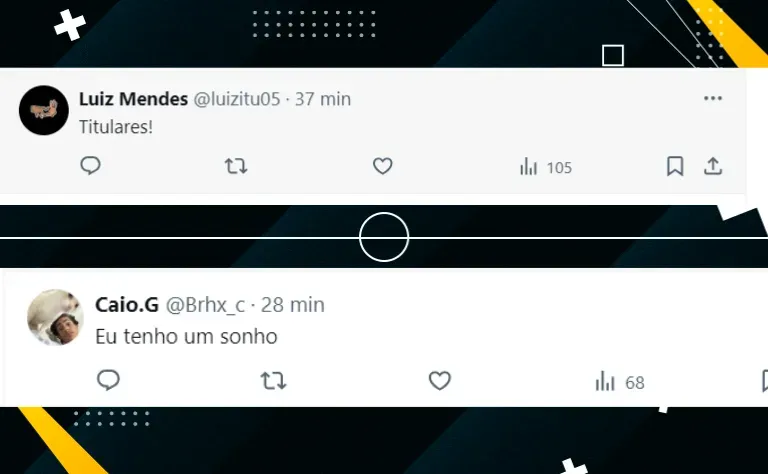Open tweet via the 37 min timestamp
This screenshot has height=474, width=768.
pyautogui.click(x=322, y=99)
